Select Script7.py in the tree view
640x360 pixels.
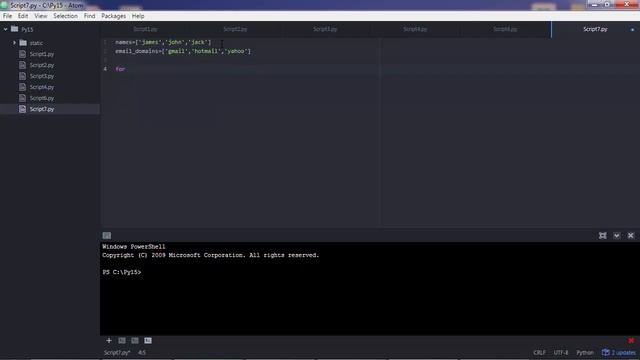pos(42,109)
